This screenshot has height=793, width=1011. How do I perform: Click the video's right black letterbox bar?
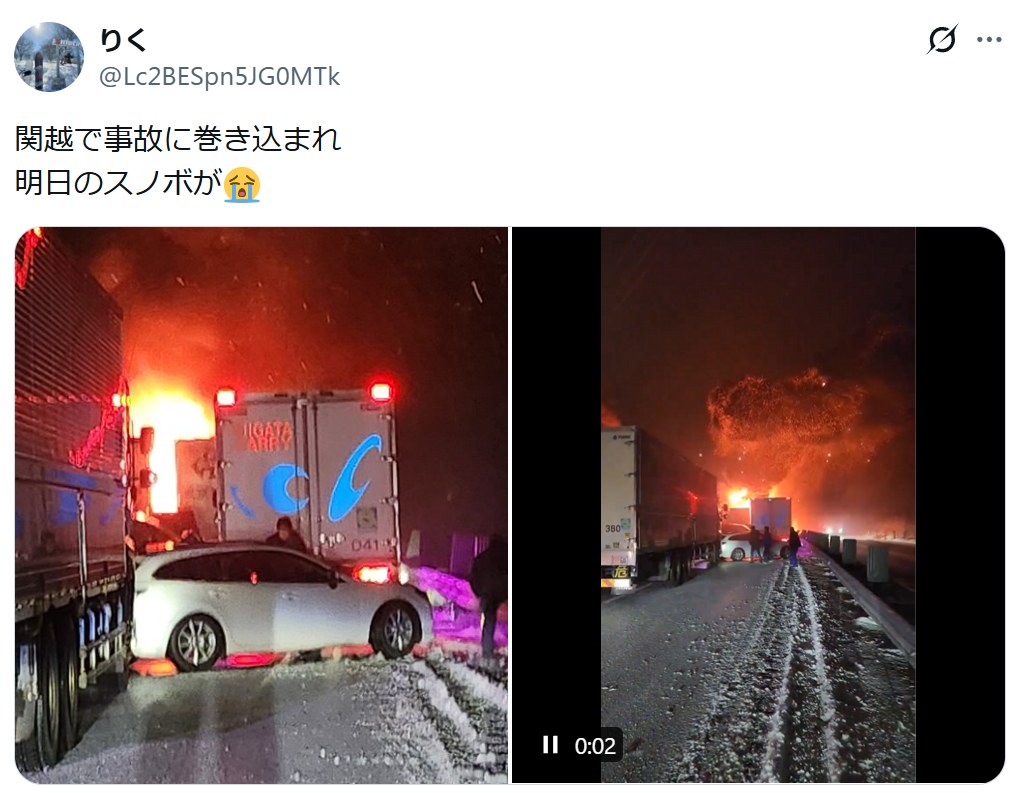point(960,505)
